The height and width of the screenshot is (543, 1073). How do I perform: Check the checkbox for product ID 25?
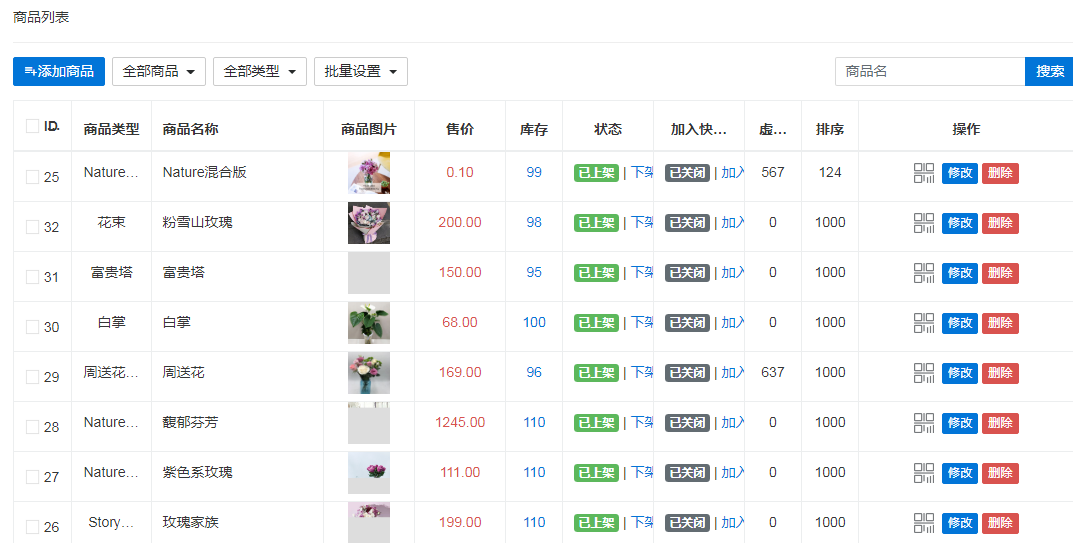click(32, 177)
